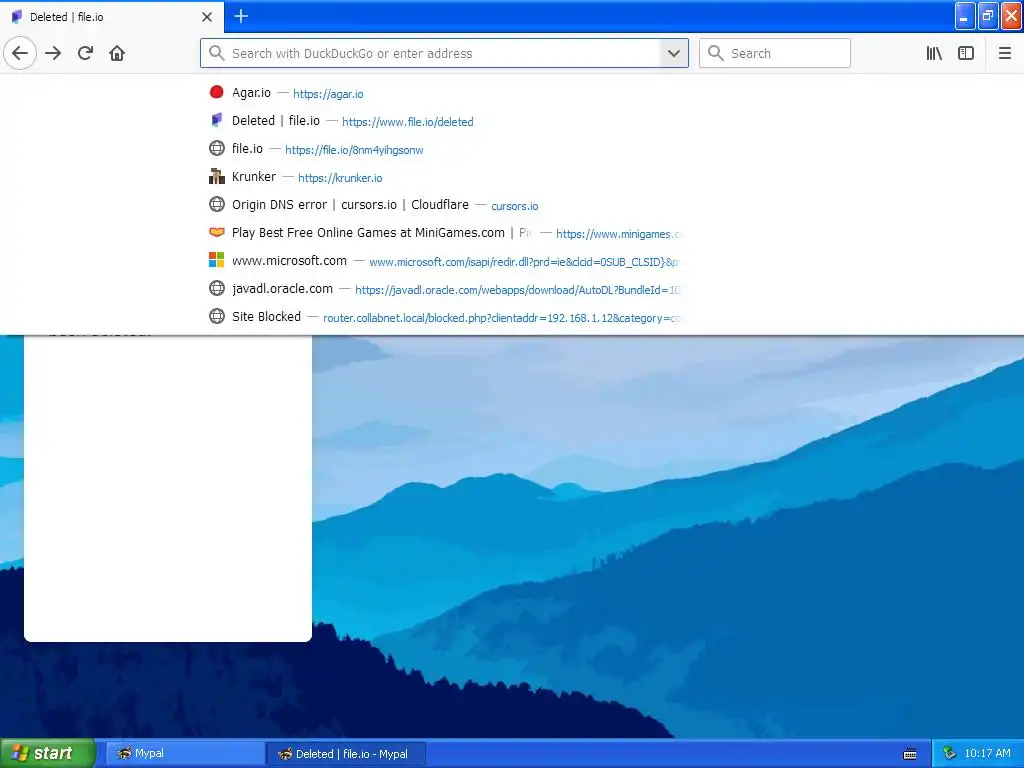Go back to the previous page
This screenshot has width=1024, height=768.
(20, 53)
